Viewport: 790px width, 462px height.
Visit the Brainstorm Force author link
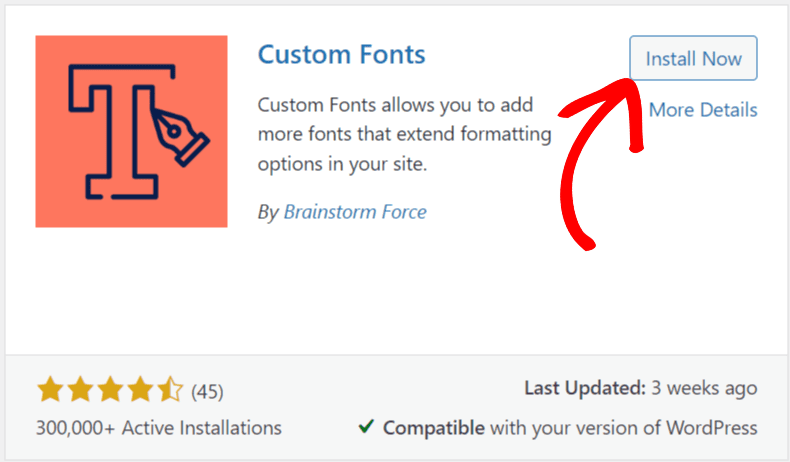coord(355,212)
